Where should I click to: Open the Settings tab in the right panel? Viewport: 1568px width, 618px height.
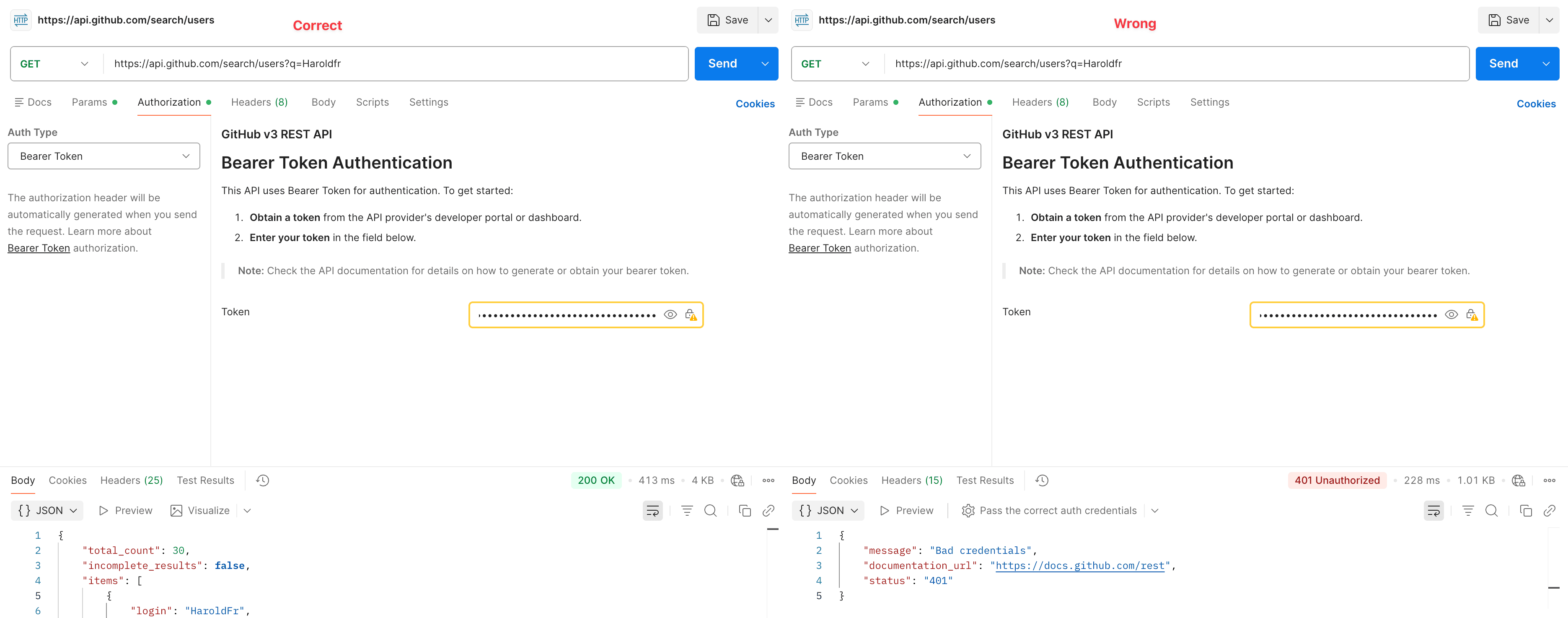coord(1209,102)
